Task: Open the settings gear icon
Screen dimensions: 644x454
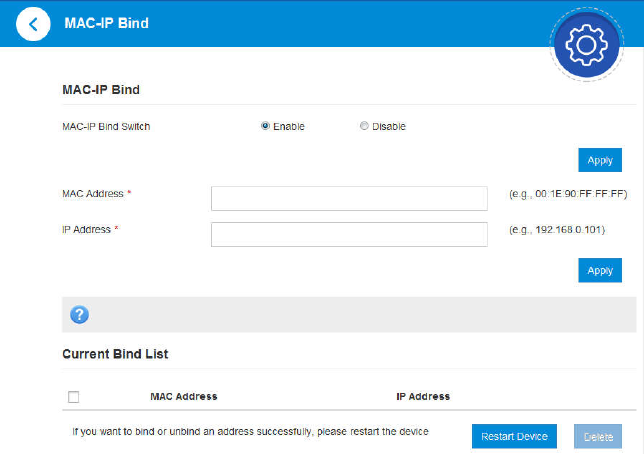Action: 586,46
